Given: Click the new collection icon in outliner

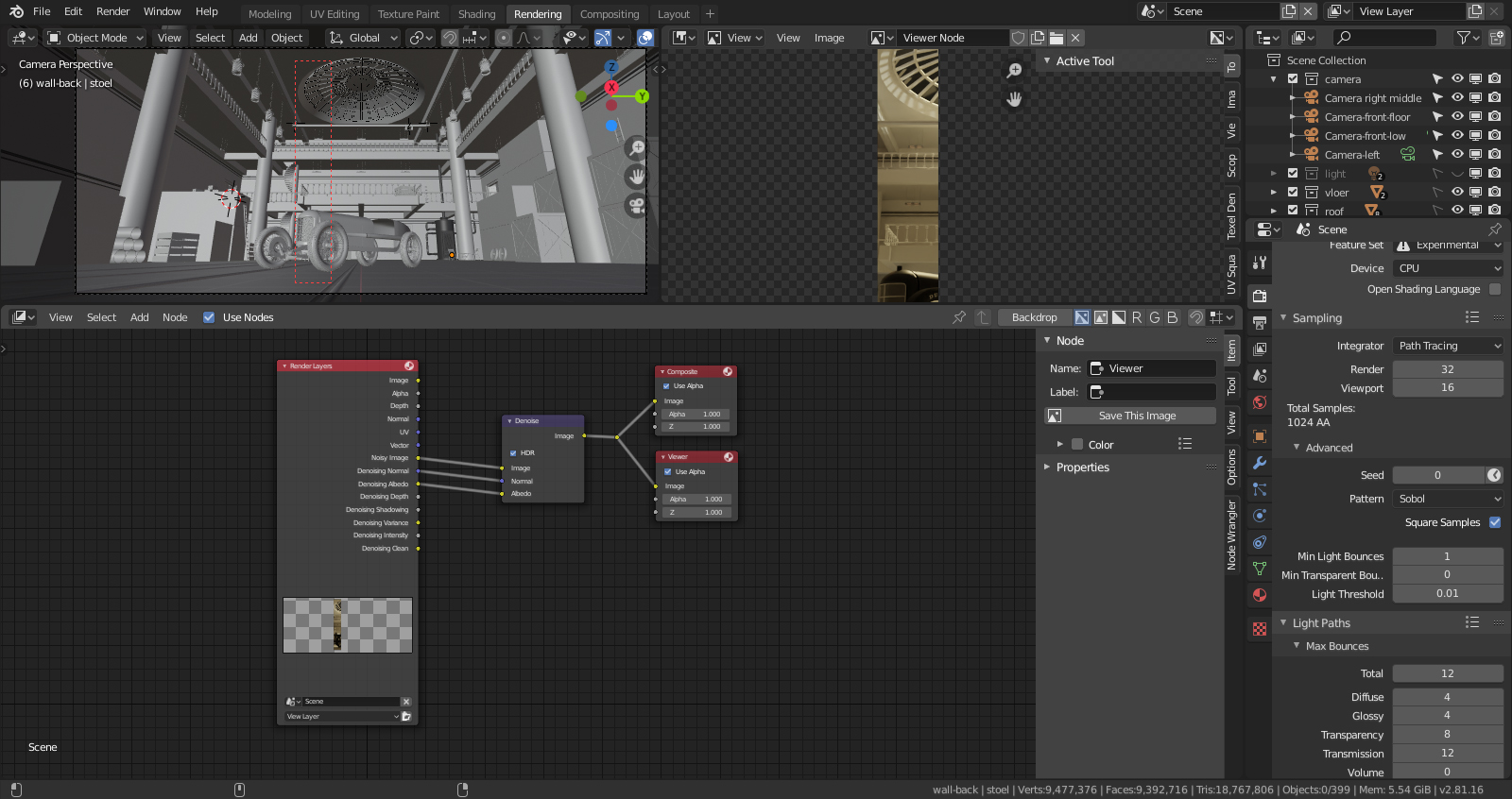Looking at the screenshot, I should (1497, 38).
